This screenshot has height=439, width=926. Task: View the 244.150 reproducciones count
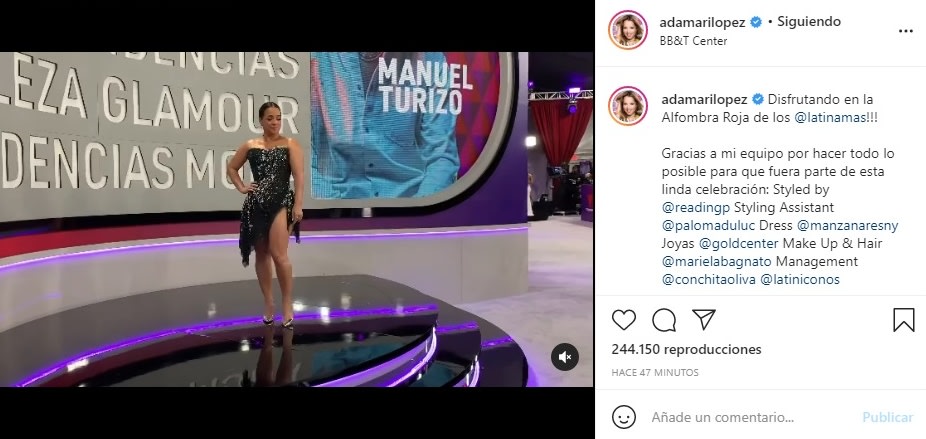click(686, 349)
